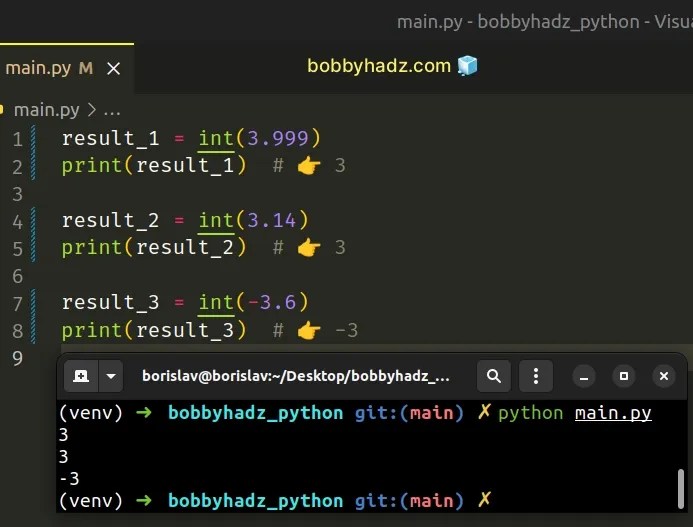Open new terminal tab icon
The height and width of the screenshot is (527, 693).
click(81, 376)
